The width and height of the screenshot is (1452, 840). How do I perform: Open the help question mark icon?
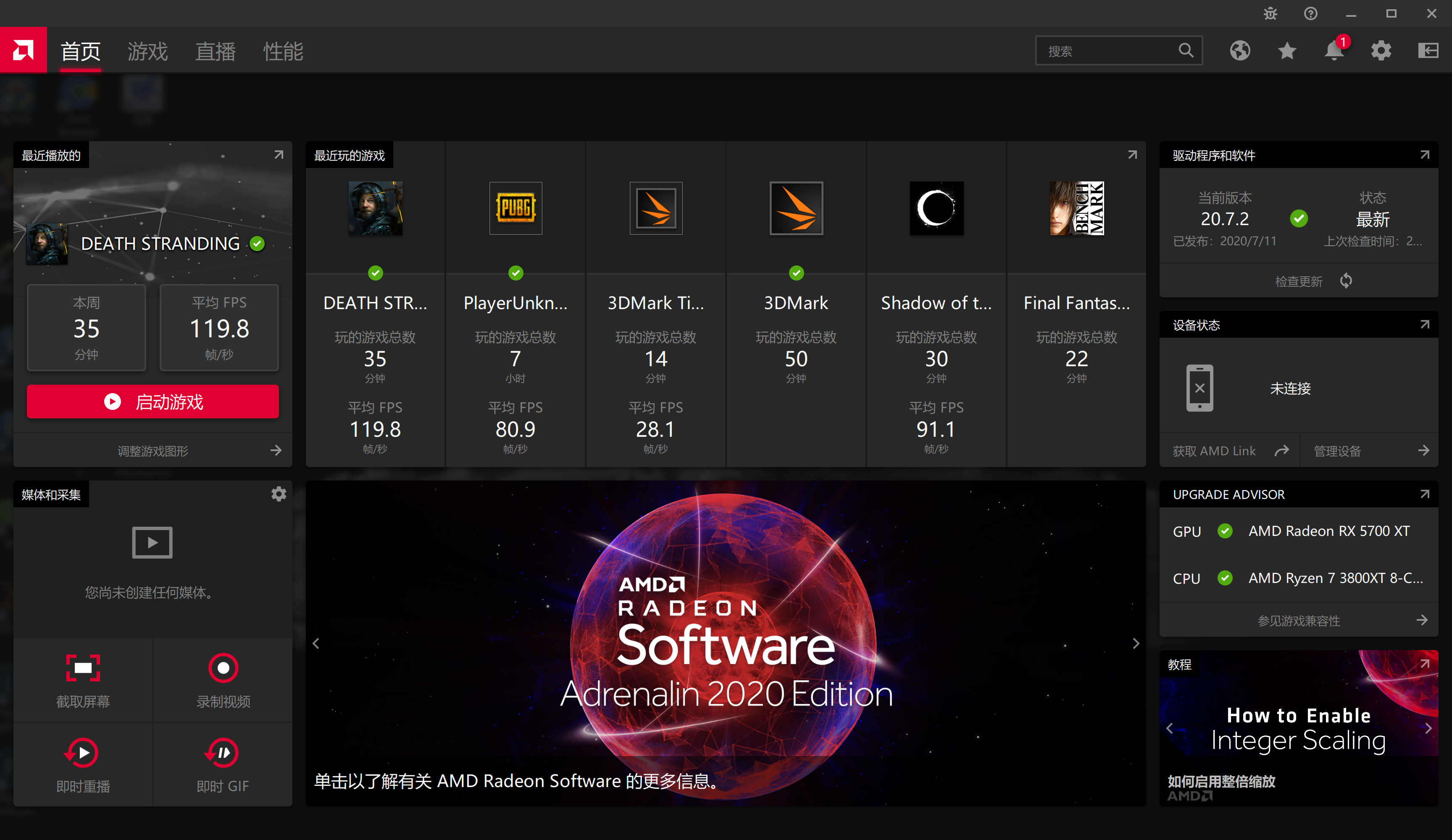[1311, 13]
